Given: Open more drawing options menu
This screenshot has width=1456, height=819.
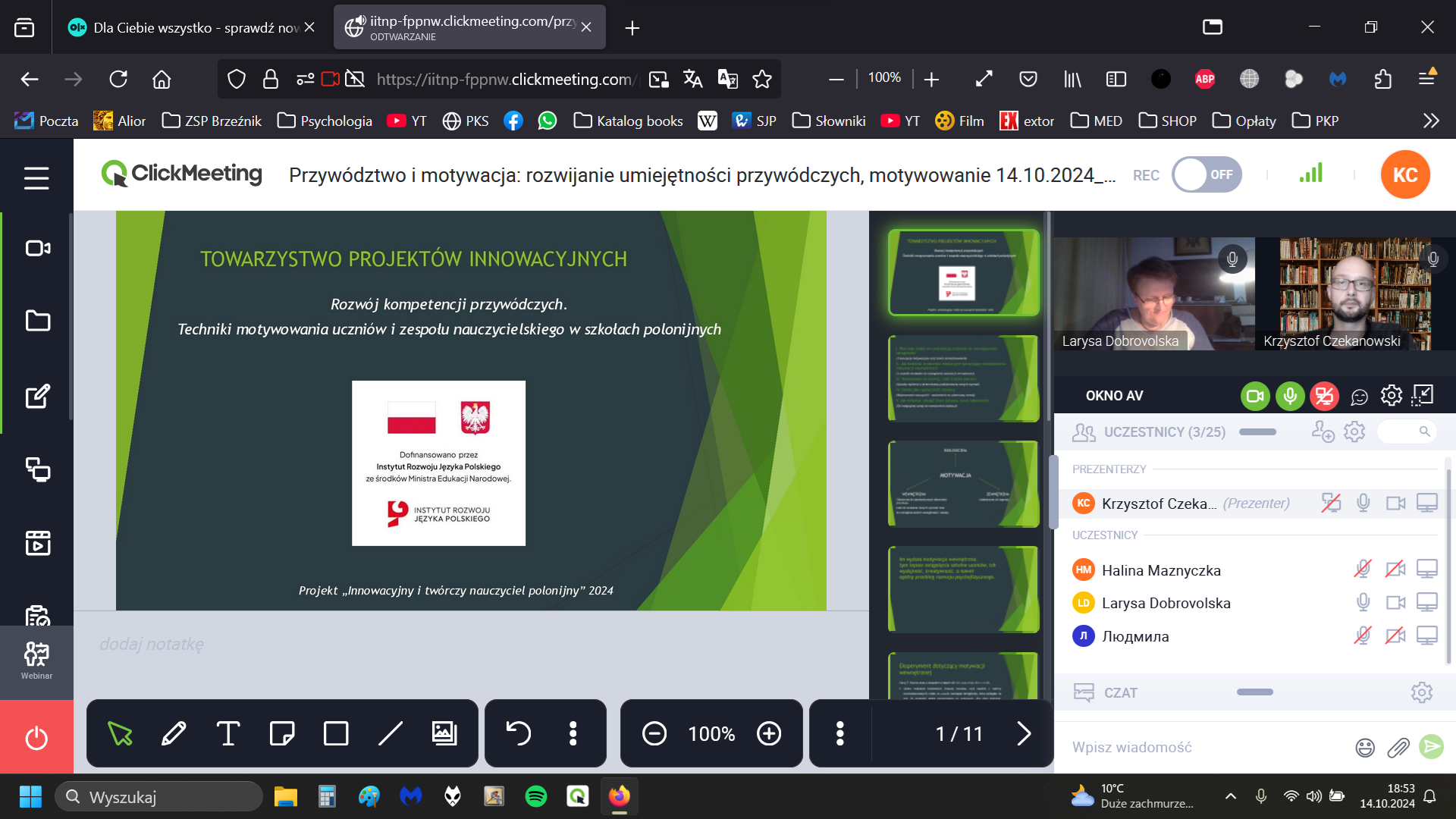Looking at the screenshot, I should pos(573,733).
